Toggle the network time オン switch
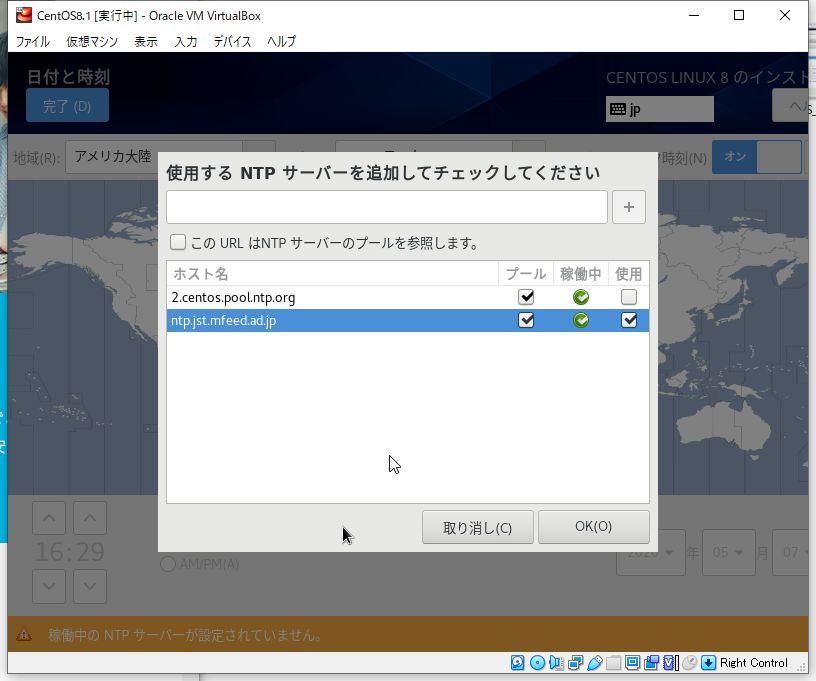The image size is (816, 681). click(x=757, y=157)
